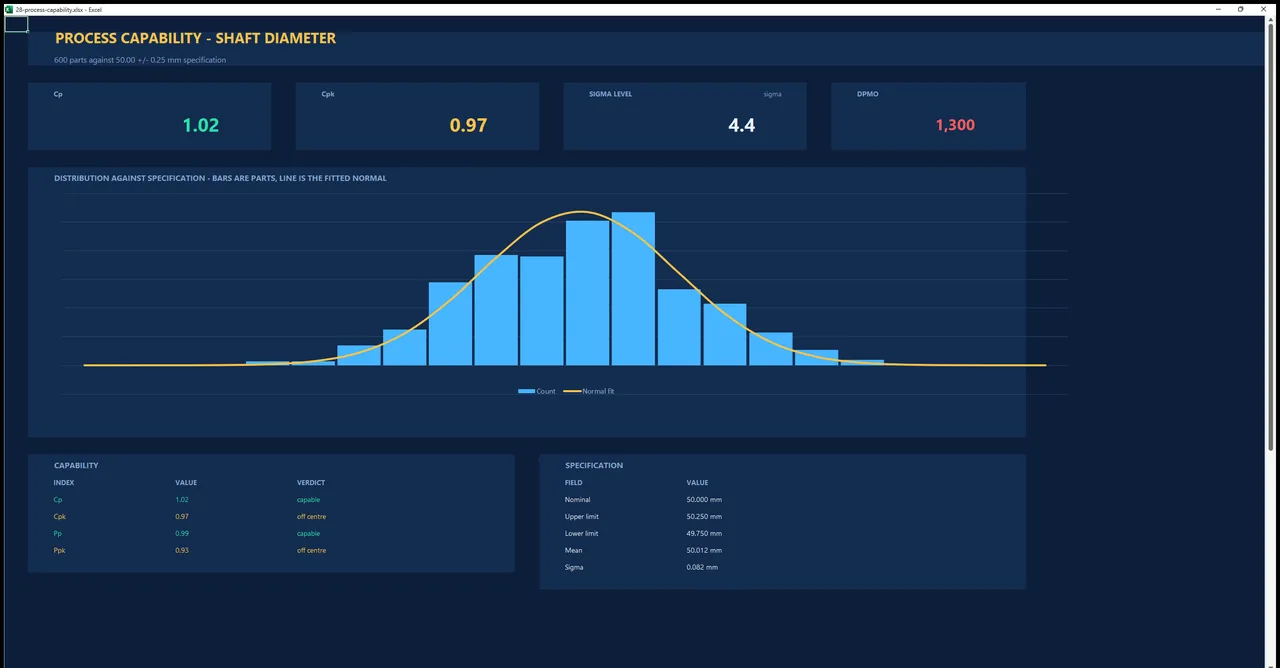Click the title bar text "28-process-capability.xlsx - Excel"
Viewport: 1280px width, 668px height.
[x=59, y=9]
